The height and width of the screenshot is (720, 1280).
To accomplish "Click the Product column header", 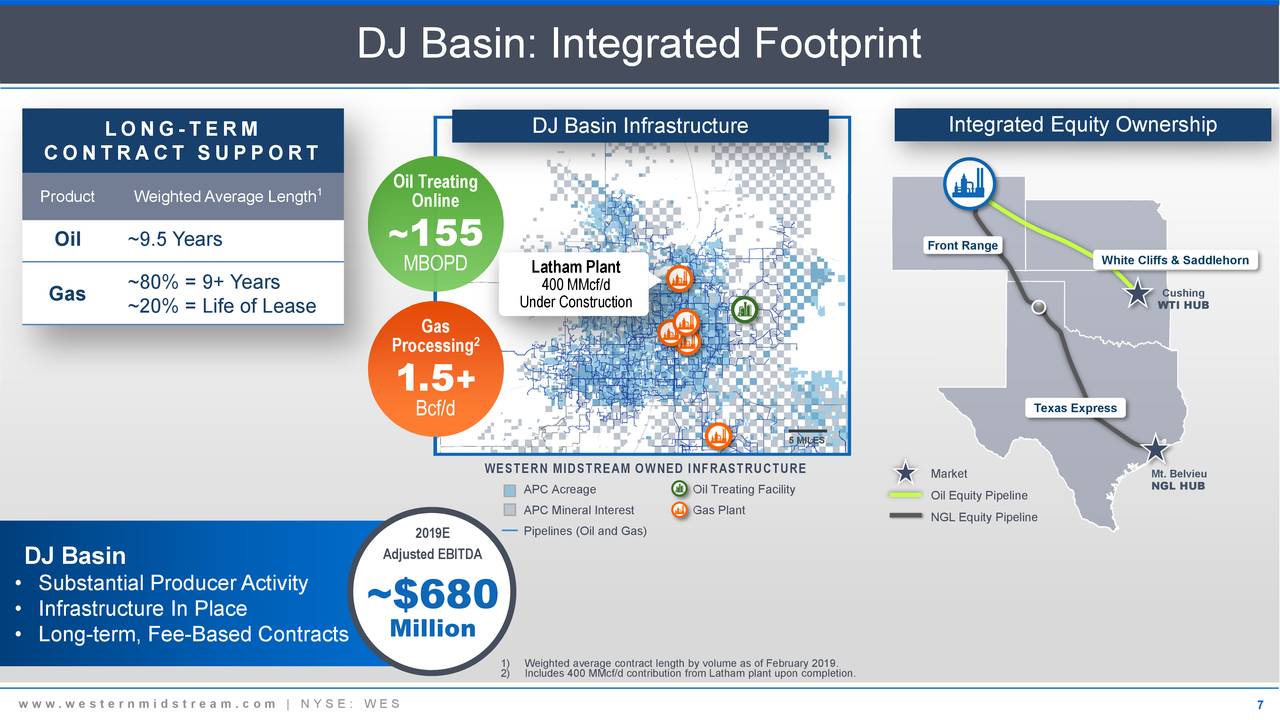I will tap(67, 196).
